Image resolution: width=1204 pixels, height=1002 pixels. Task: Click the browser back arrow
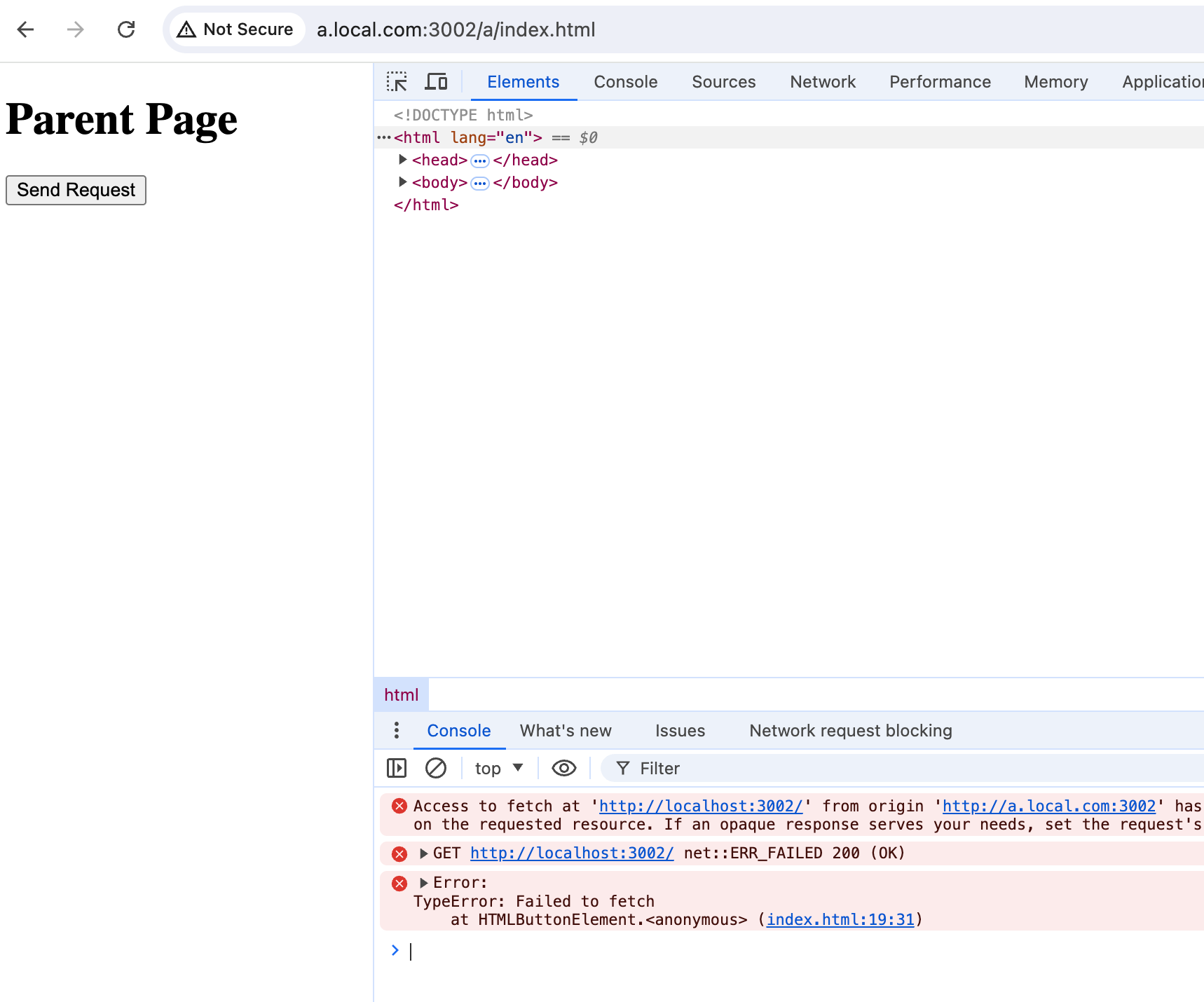[x=26, y=29]
